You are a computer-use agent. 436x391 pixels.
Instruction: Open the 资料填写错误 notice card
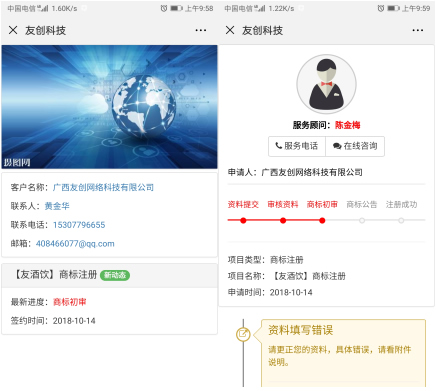pyautogui.click(x=343, y=353)
